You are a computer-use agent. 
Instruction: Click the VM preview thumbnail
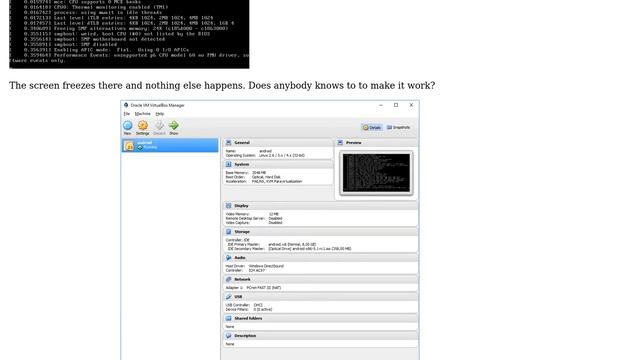(x=376, y=173)
